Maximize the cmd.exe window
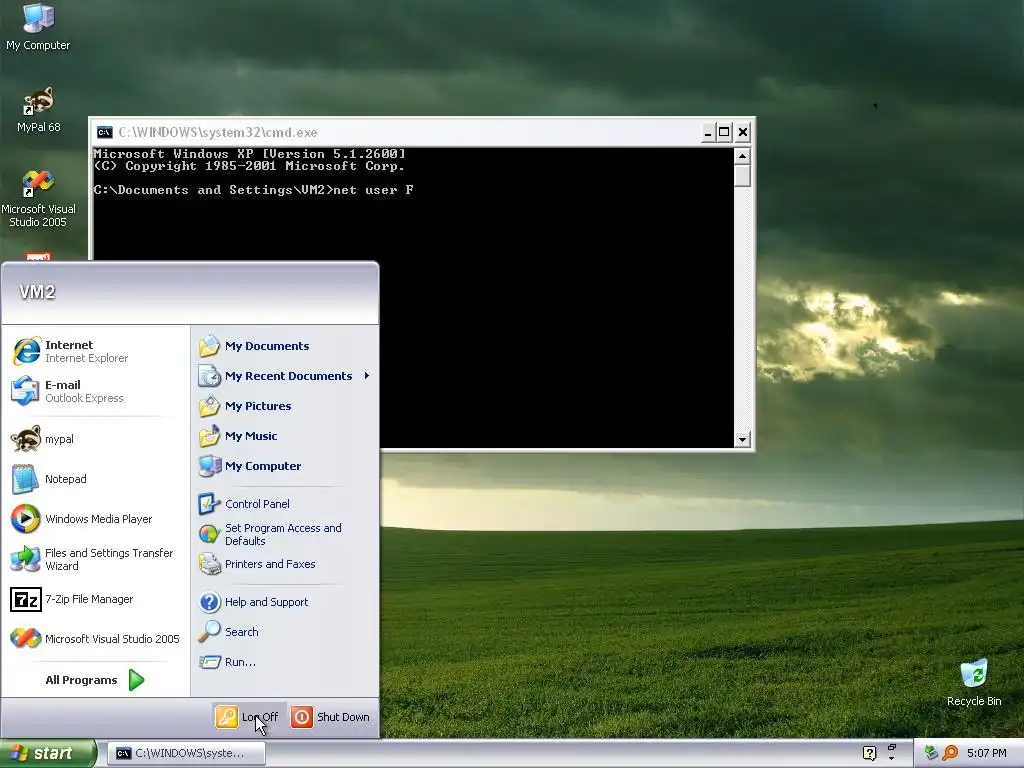This screenshot has height=768, width=1024. (x=724, y=133)
